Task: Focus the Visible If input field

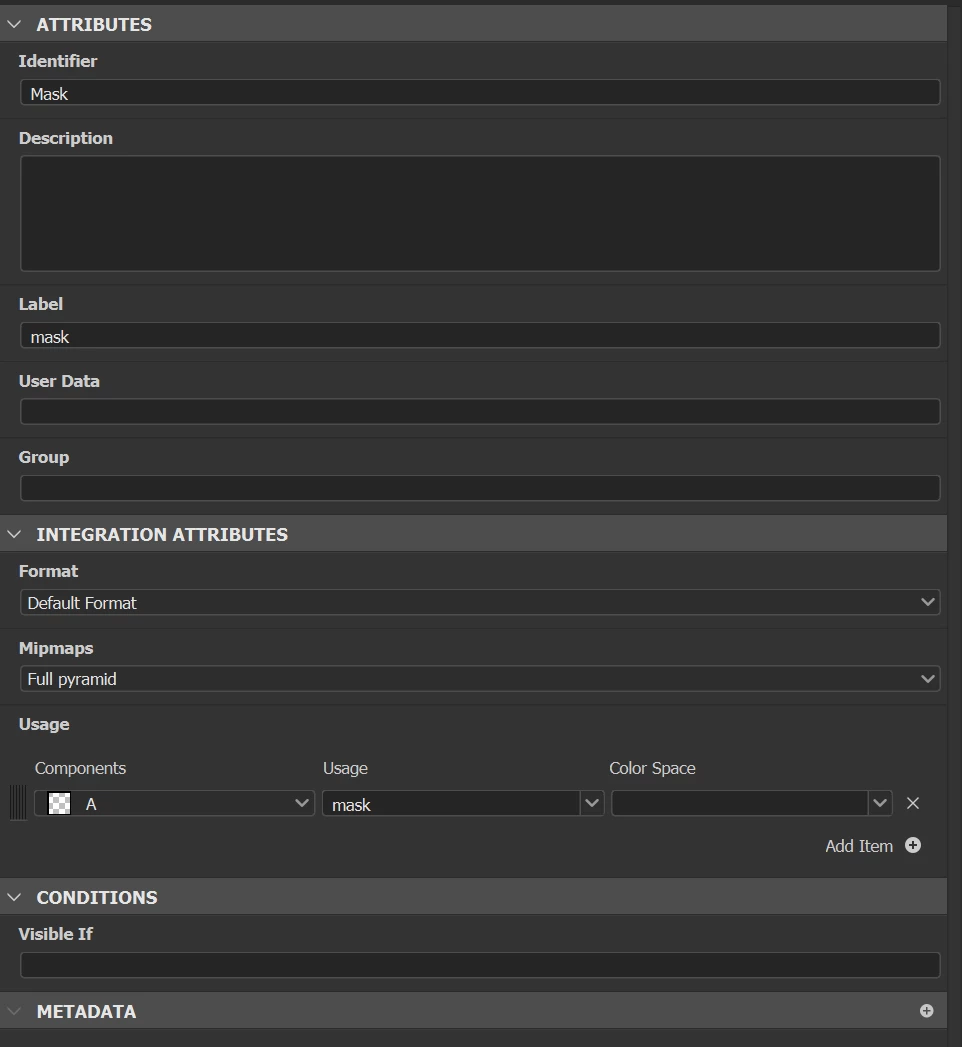Action: pos(480,965)
